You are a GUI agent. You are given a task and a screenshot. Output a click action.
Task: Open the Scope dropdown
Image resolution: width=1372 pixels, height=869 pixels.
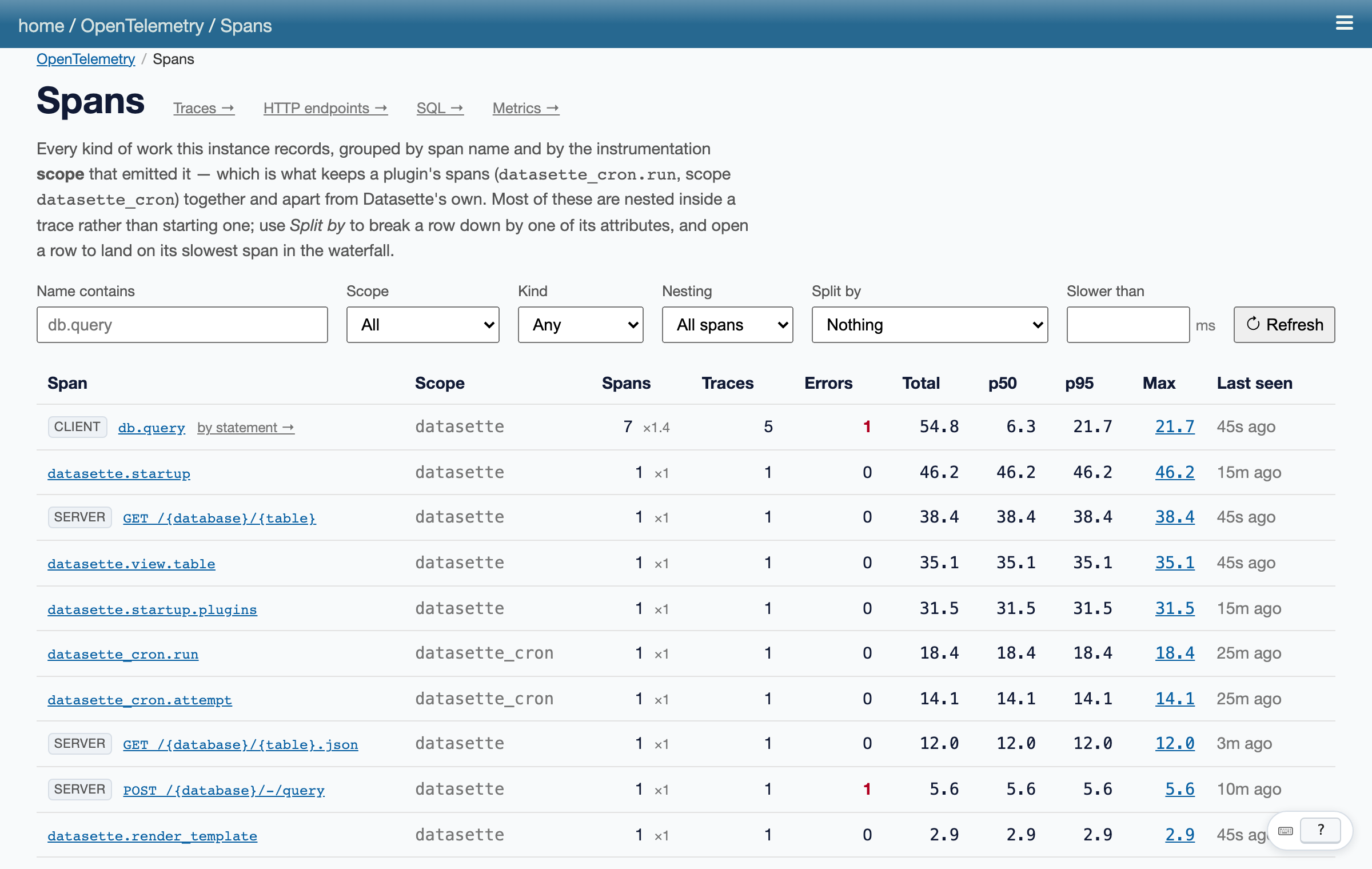422,325
